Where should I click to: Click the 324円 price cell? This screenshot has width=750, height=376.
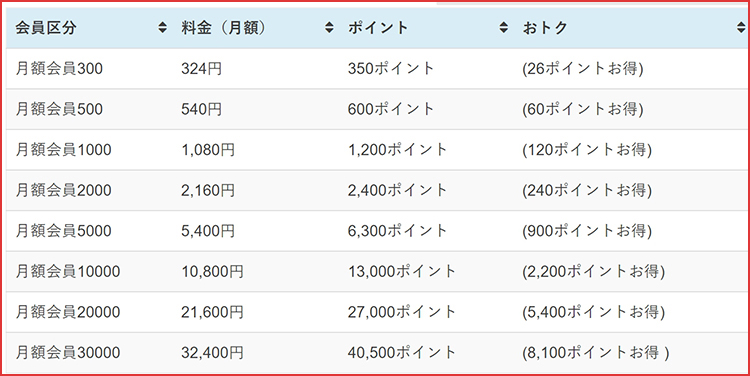201,68
